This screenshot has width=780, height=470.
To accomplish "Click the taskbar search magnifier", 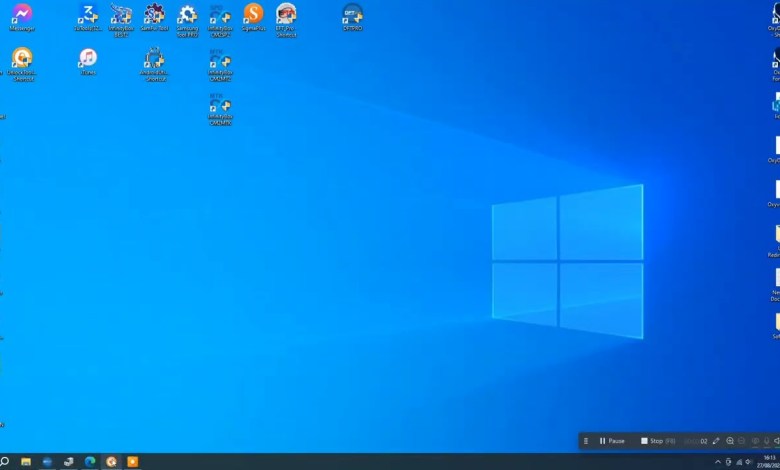I will tap(5, 462).
